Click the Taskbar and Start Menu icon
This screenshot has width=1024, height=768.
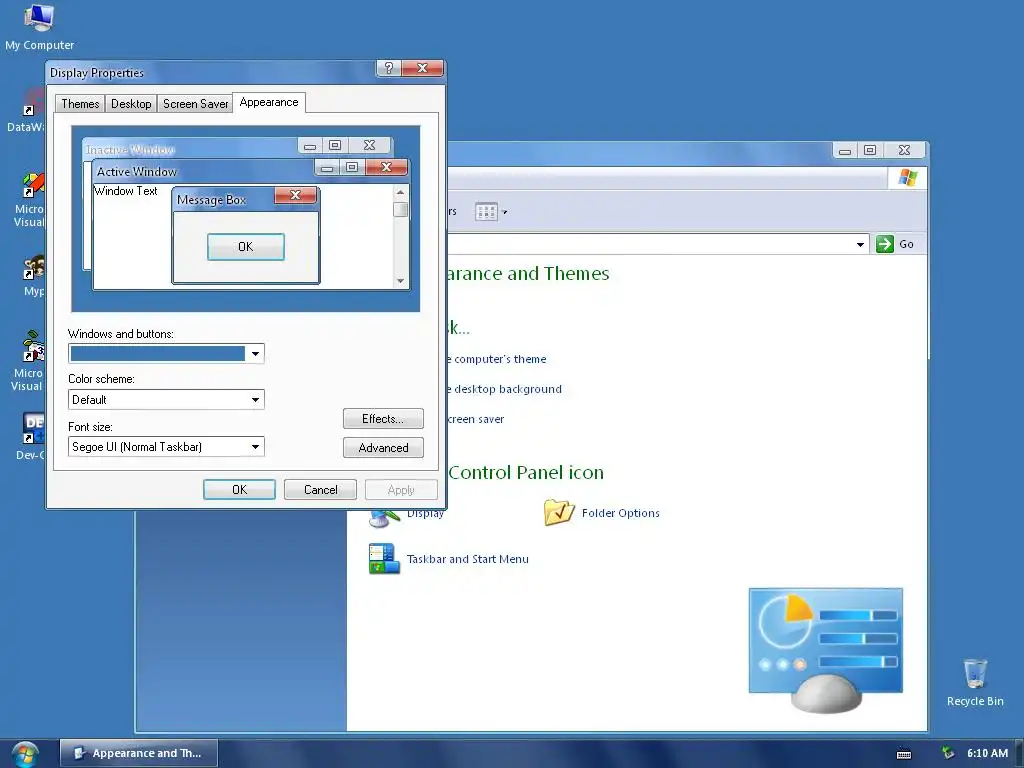383,558
